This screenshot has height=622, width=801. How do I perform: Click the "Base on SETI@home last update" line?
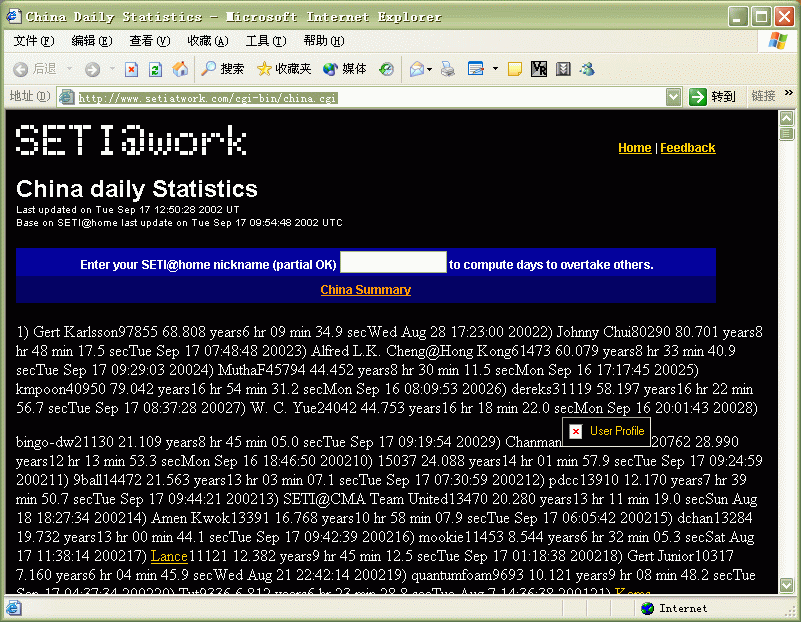(x=179, y=223)
